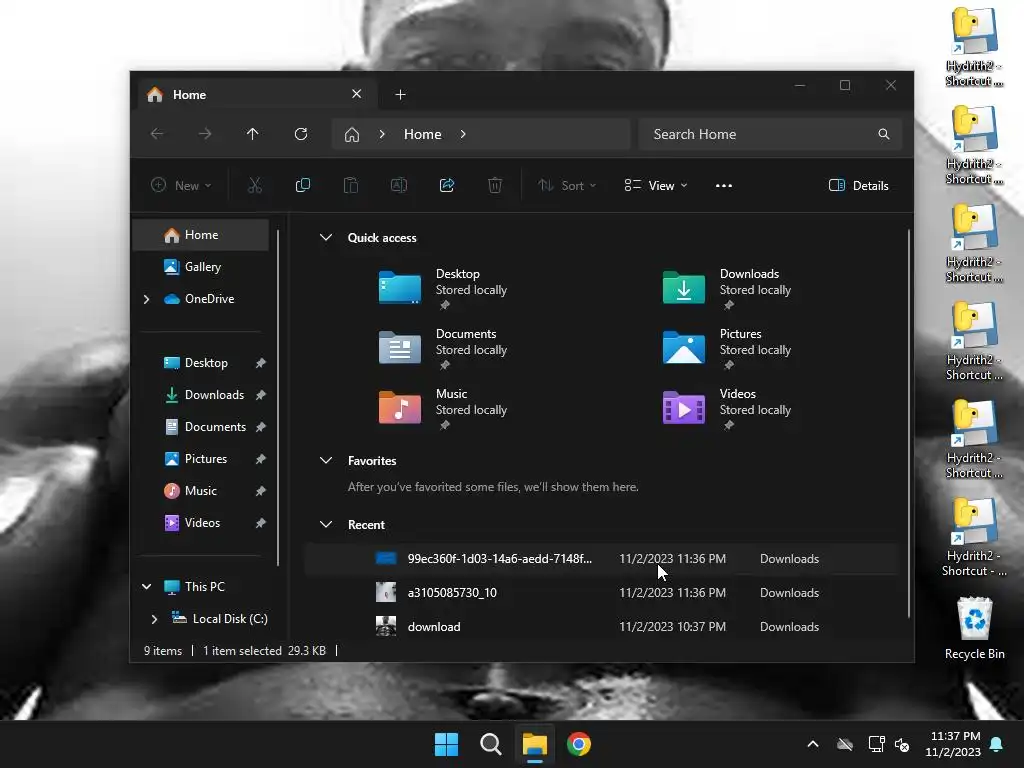Open the New dropdown menu
Image resolution: width=1024 pixels, height=768 pixels.
(181, 185)
